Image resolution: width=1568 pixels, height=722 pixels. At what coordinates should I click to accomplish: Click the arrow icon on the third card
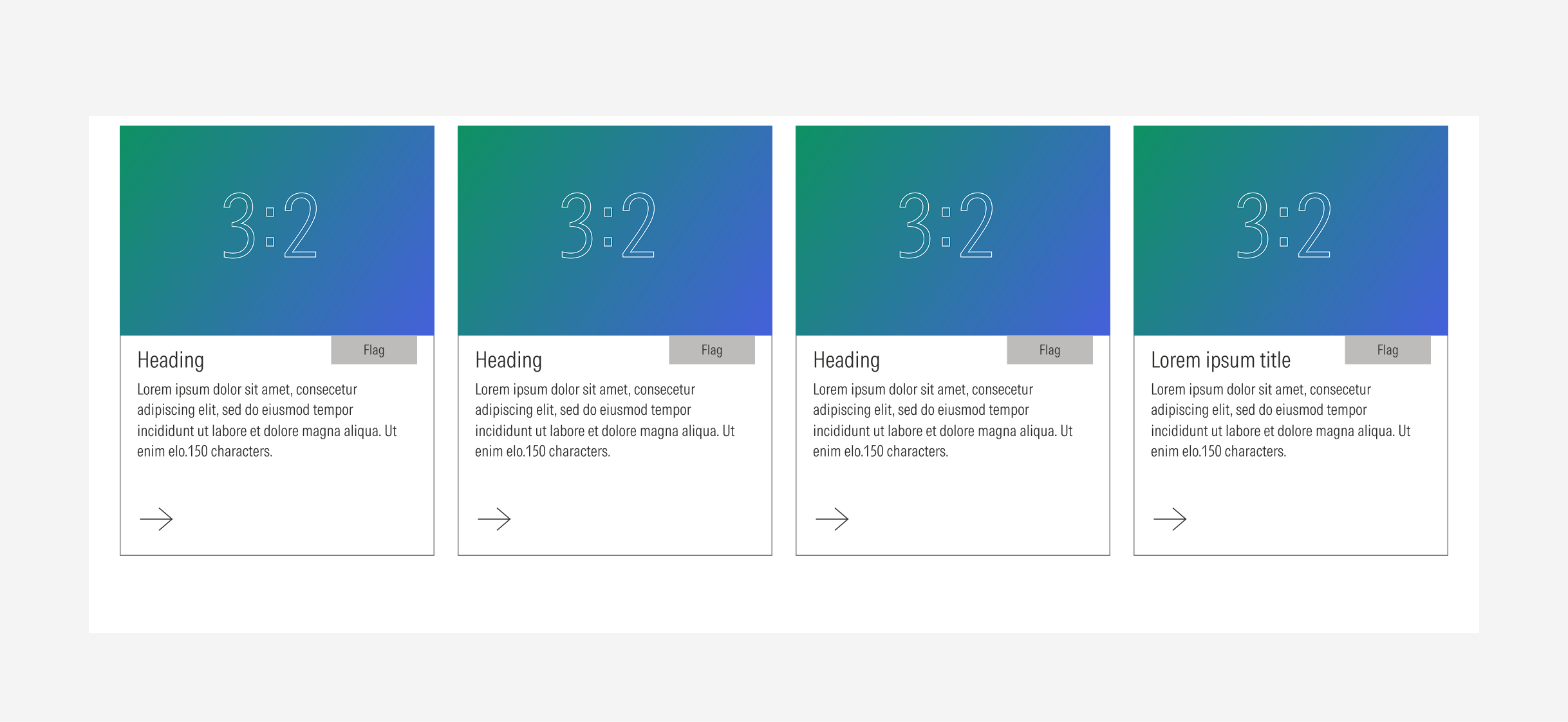click(833, 519)
